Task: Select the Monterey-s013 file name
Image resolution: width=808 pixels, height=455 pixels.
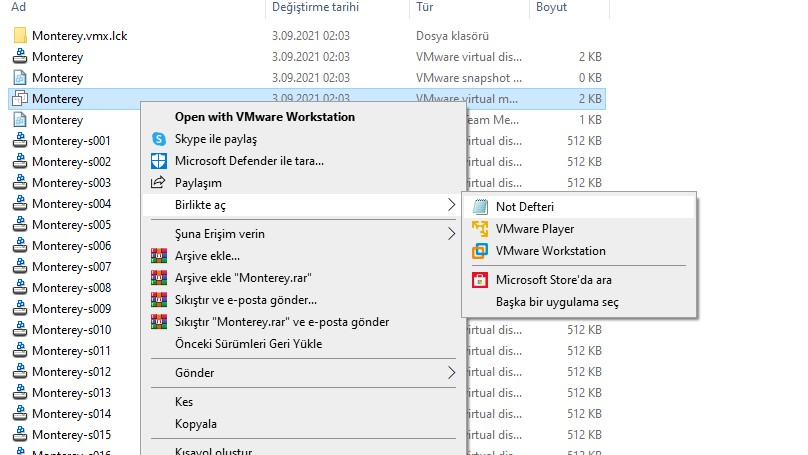Action: click(71, 393)
